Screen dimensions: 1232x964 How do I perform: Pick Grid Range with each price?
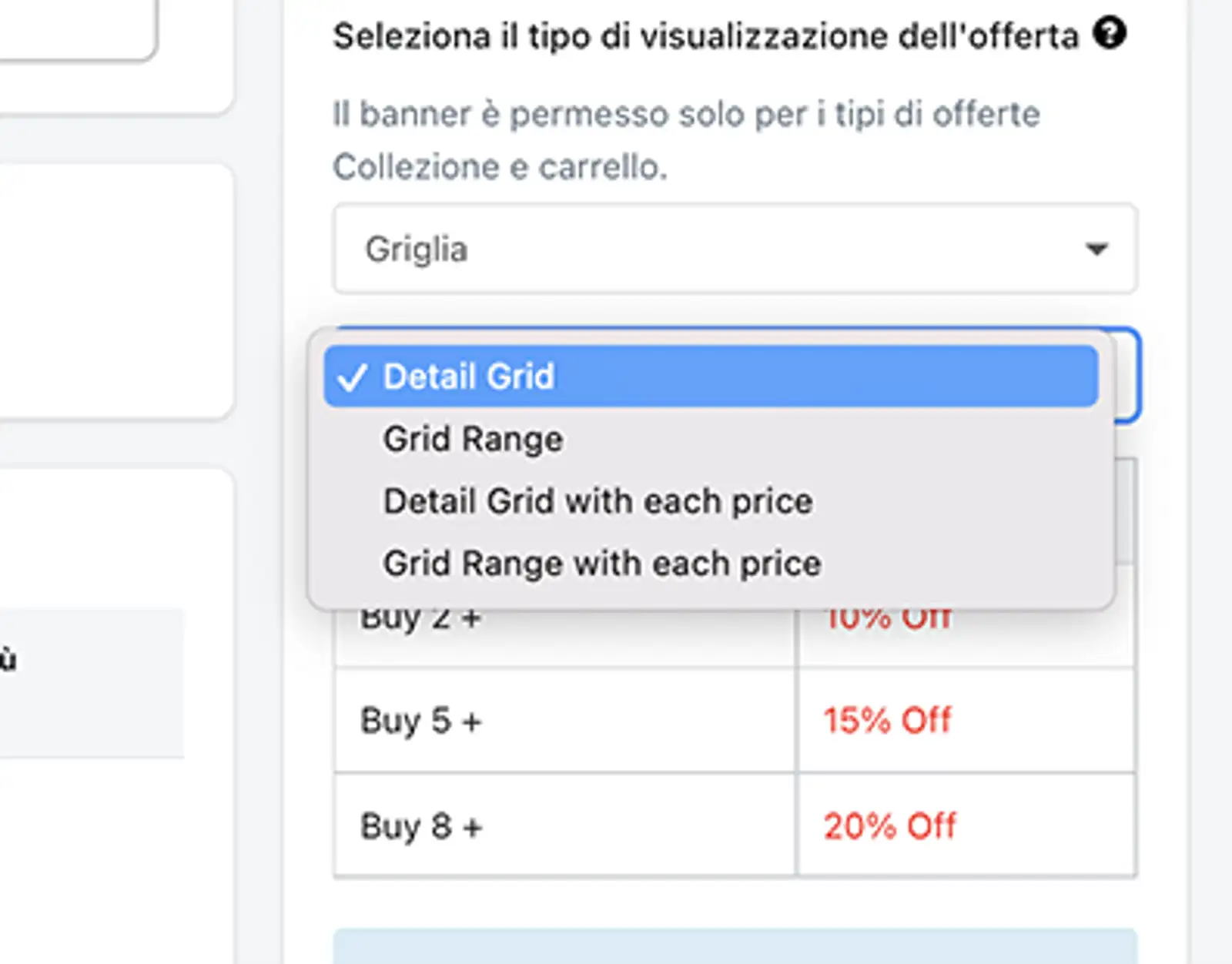click(601, 564)
